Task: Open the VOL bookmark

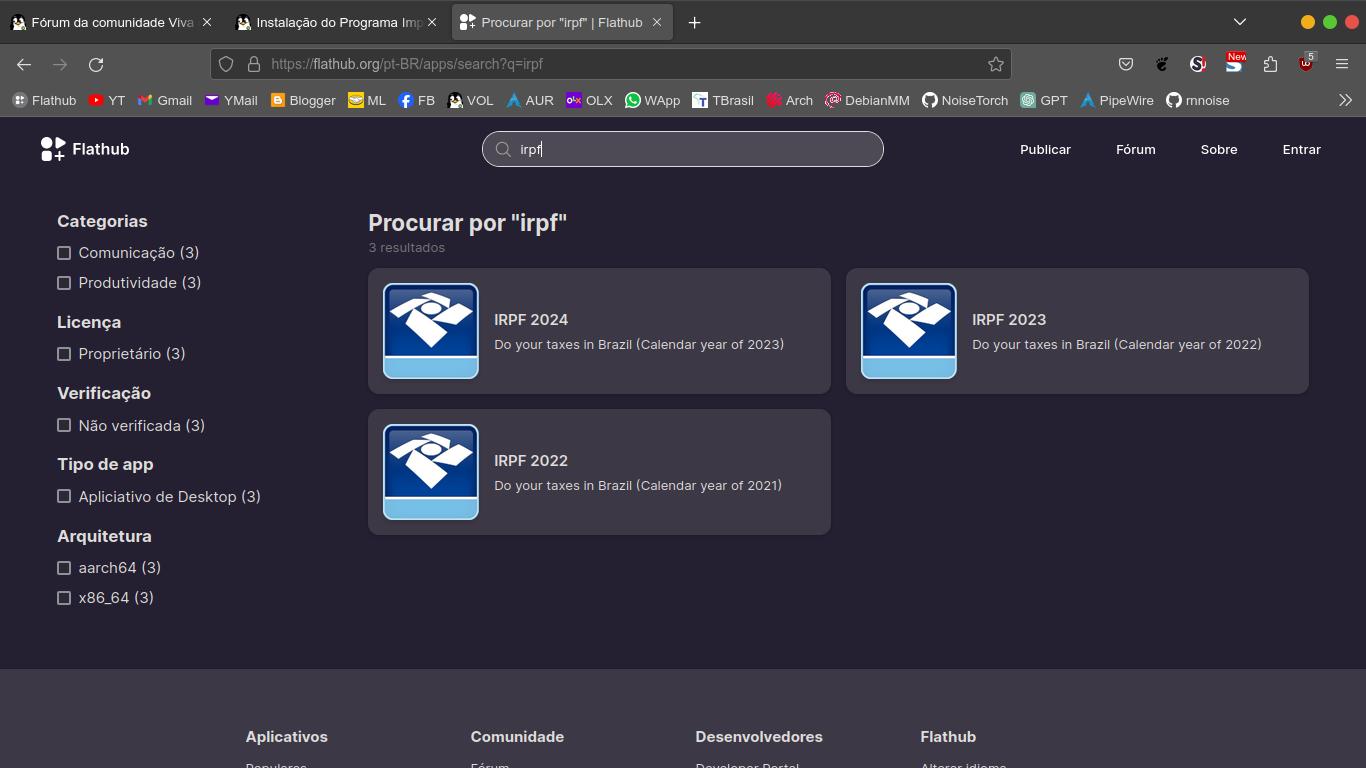Action: [470, 100]
